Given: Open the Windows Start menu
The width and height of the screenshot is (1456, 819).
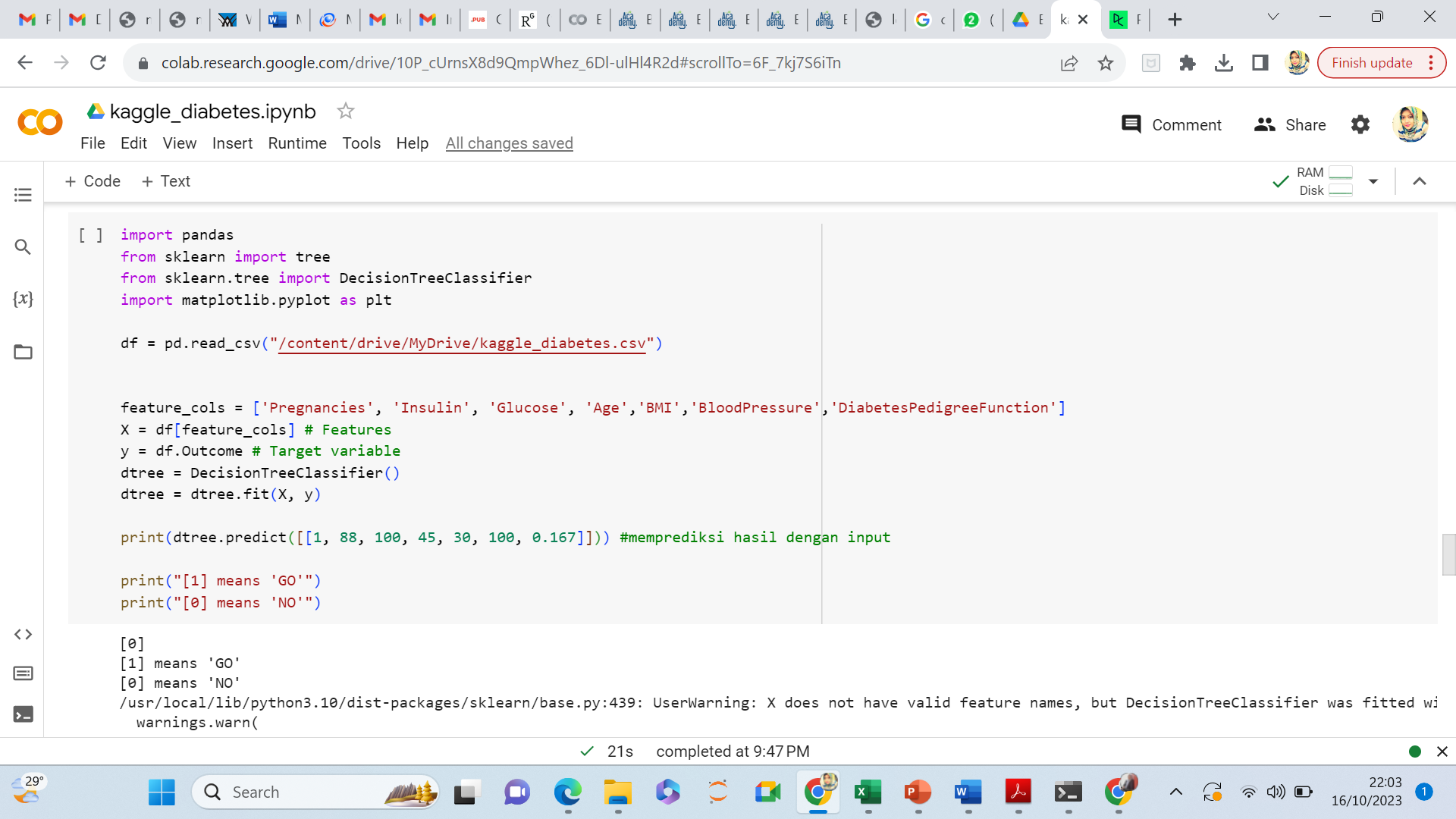Looking at the screenshot, I should (162, 792).
